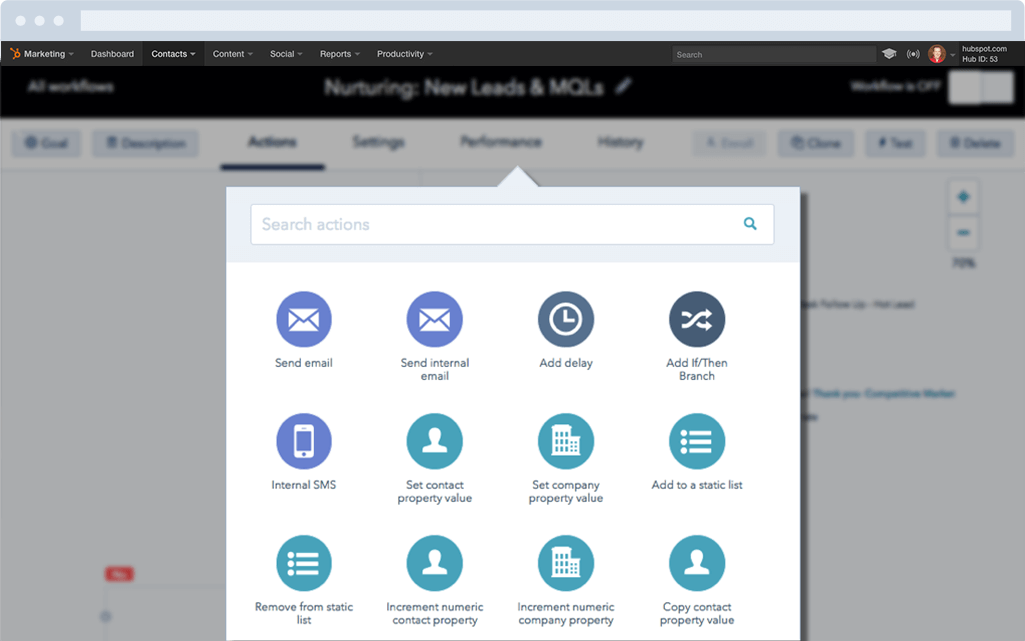The width and height of the screenshot is (1025, 641).
Task: Select Increment numeric contact property
Action: (434, 562)
